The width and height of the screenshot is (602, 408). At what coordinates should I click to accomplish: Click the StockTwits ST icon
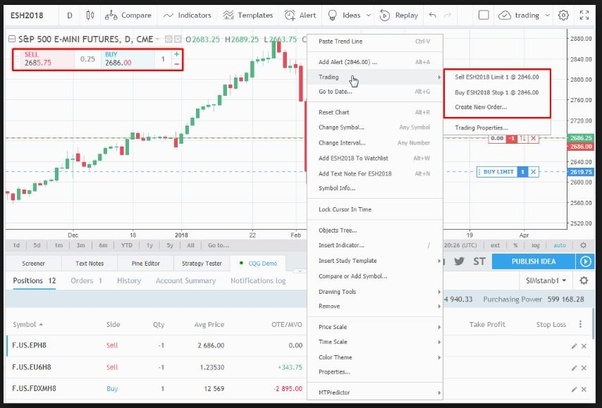479,261
